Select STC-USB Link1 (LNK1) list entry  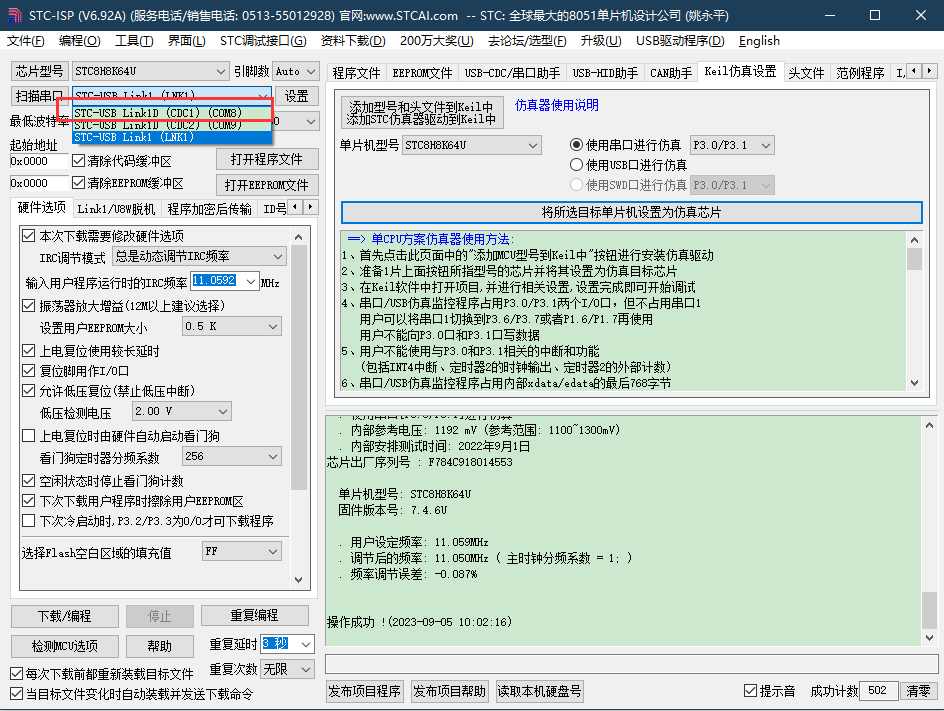[172, 137]
